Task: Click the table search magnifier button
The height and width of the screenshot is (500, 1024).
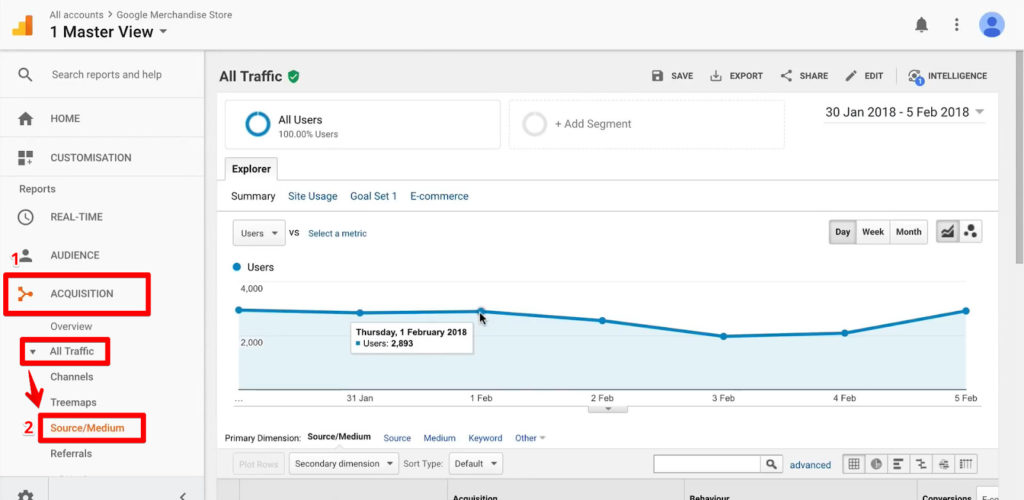Action: [771, 464]
